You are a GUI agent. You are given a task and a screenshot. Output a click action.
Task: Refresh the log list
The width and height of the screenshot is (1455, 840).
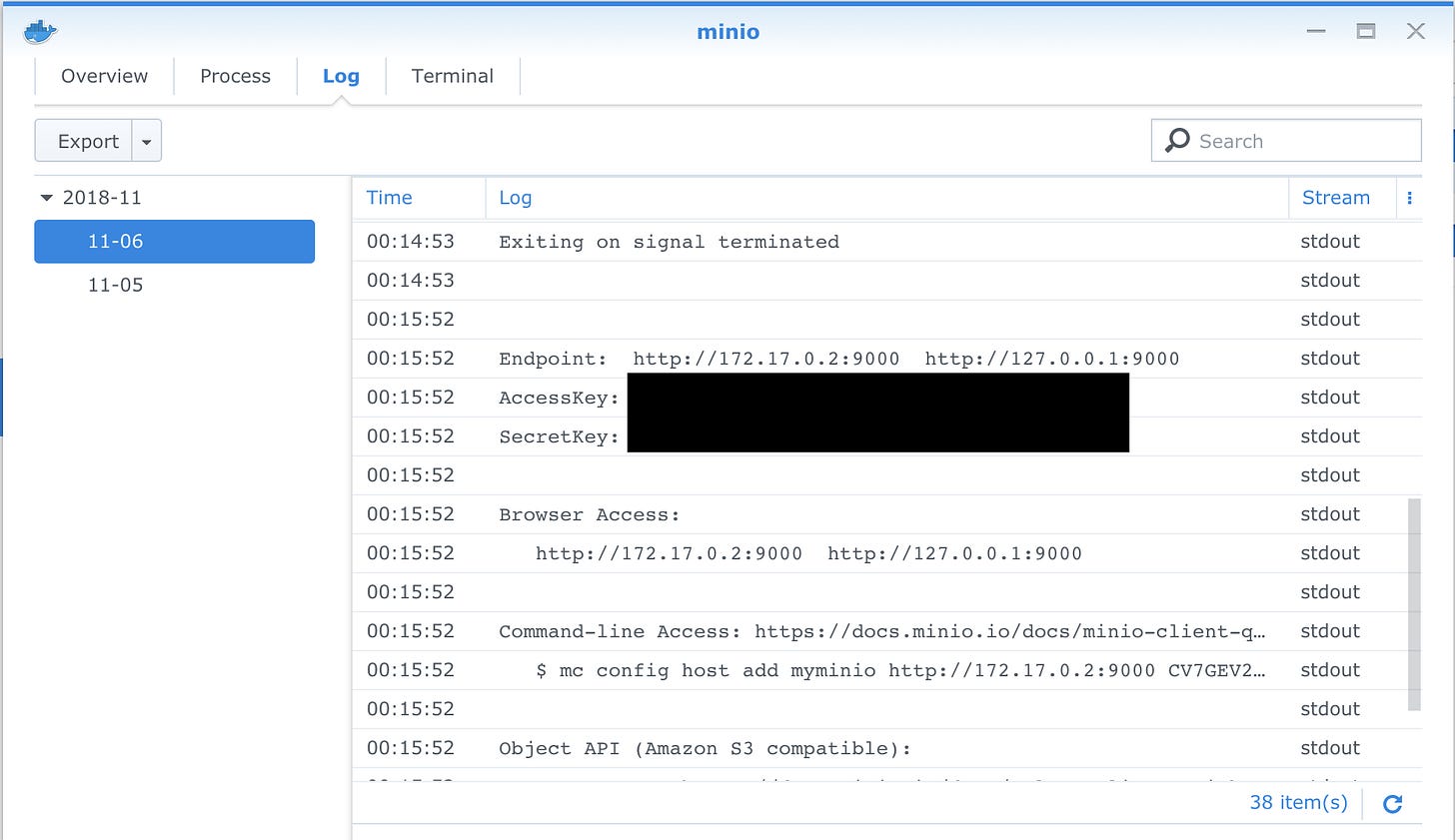(x=1392, y=803)
